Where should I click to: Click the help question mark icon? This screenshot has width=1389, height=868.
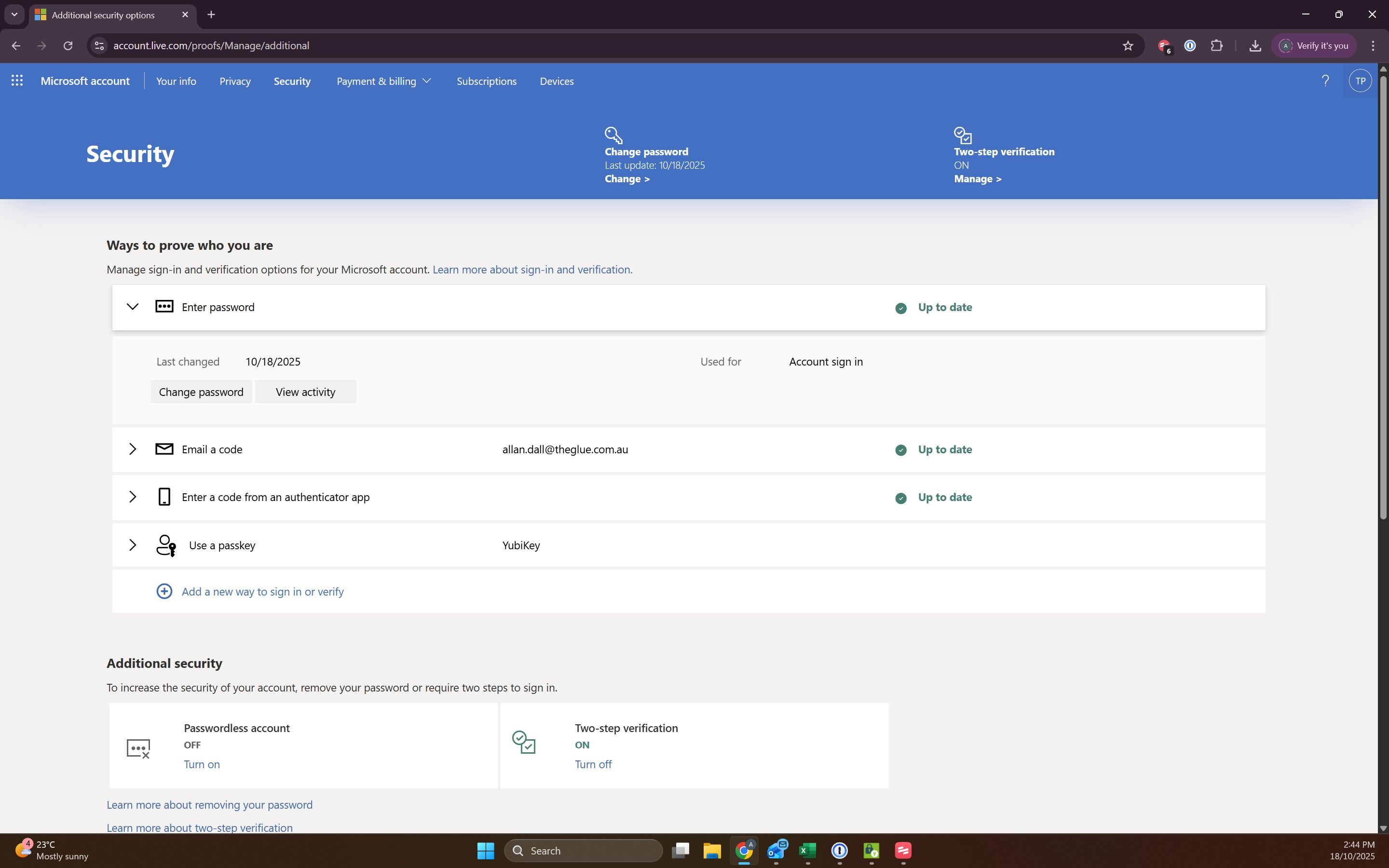[x=1325, y=81]
